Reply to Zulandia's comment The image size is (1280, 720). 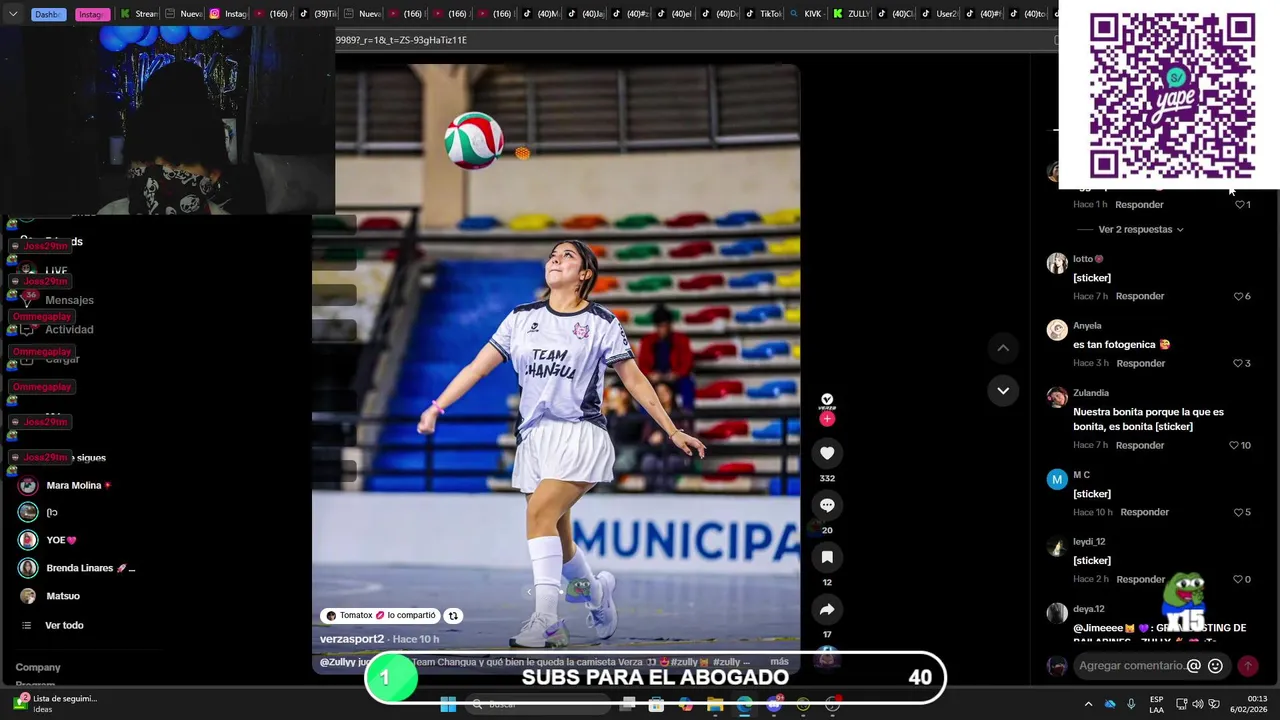(1140, 445)
